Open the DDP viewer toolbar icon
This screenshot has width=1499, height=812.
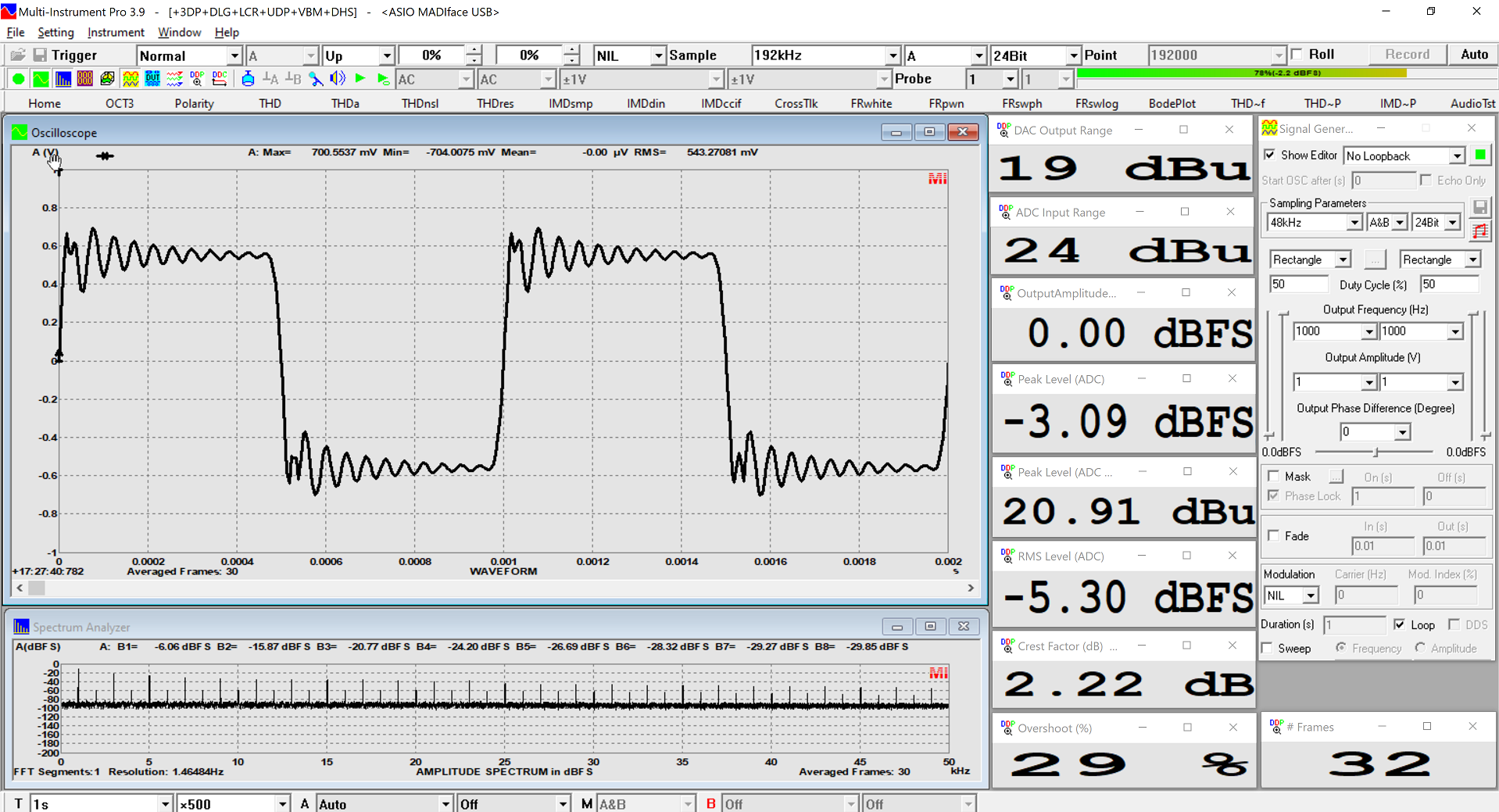[x=197, y=79]
